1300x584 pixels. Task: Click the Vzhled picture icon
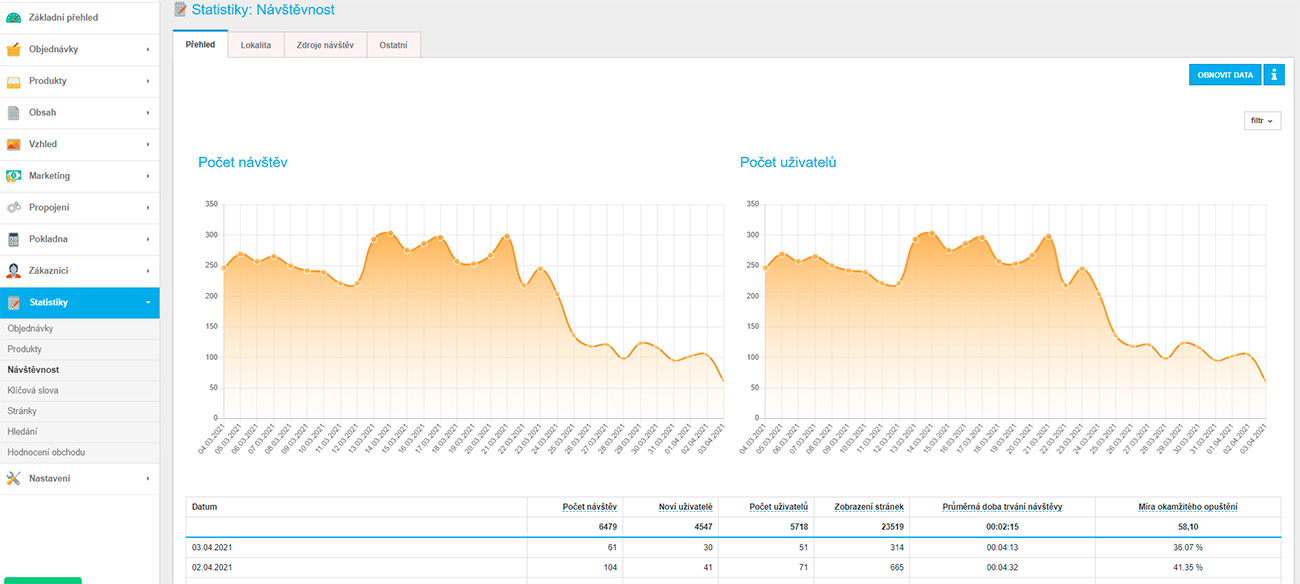click(13, 144)
